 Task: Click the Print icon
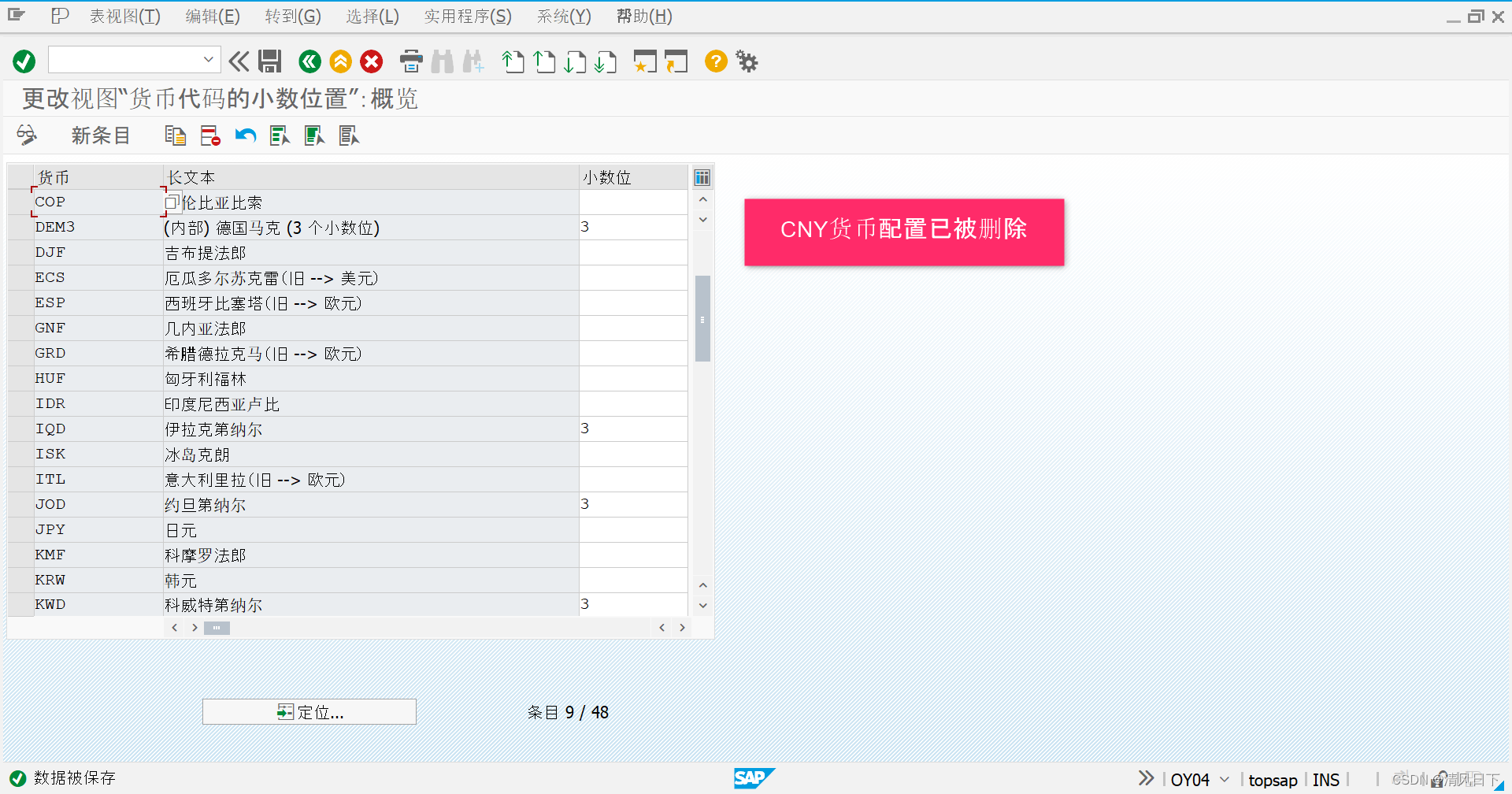tap(411, 61)
